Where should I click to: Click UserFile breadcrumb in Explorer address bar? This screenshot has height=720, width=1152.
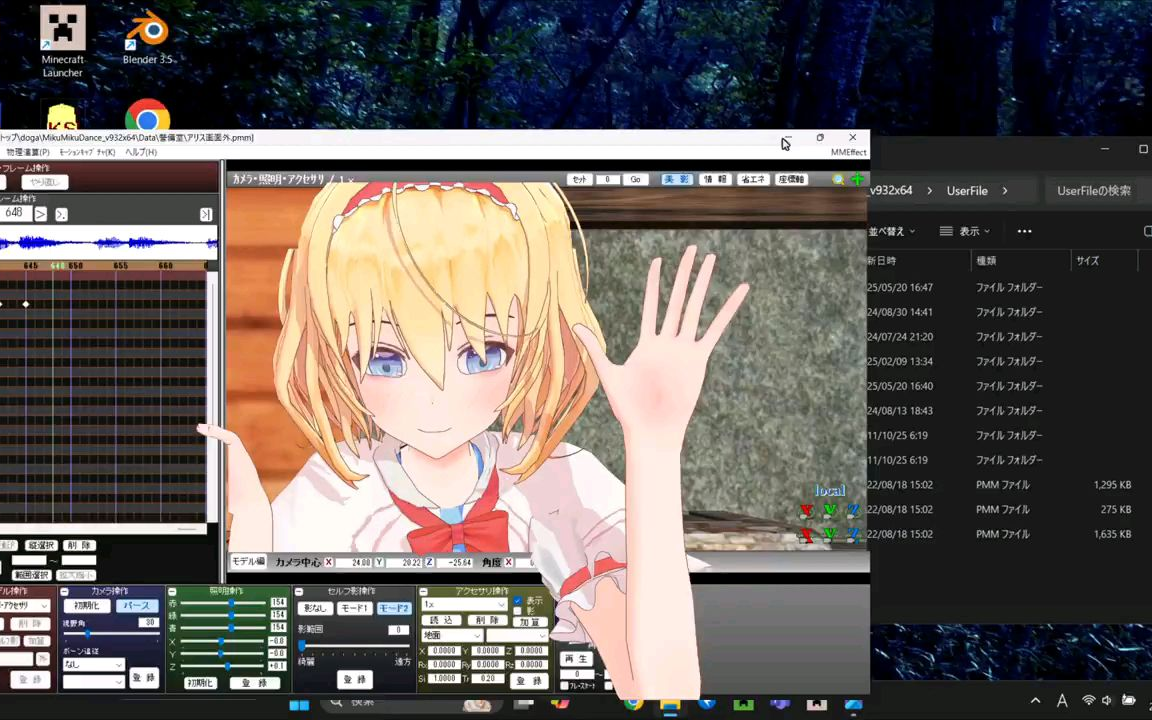[967, 190]
